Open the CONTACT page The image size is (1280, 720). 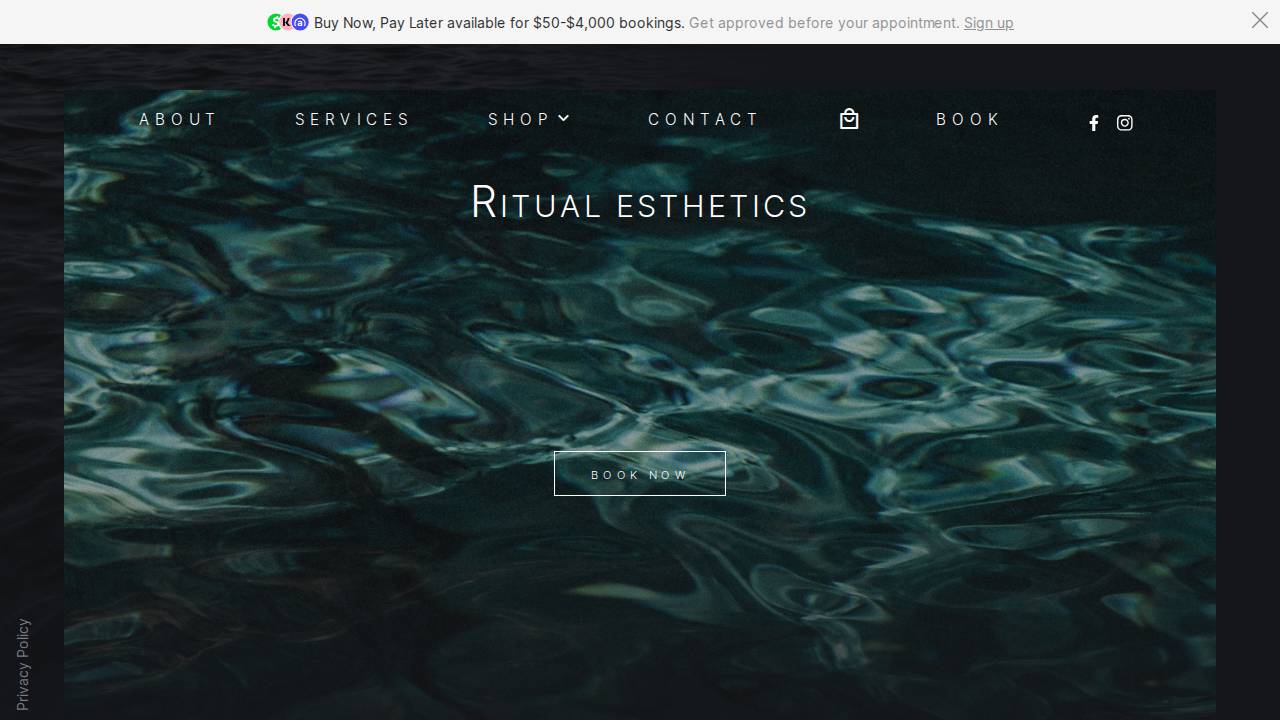point(704,119)
